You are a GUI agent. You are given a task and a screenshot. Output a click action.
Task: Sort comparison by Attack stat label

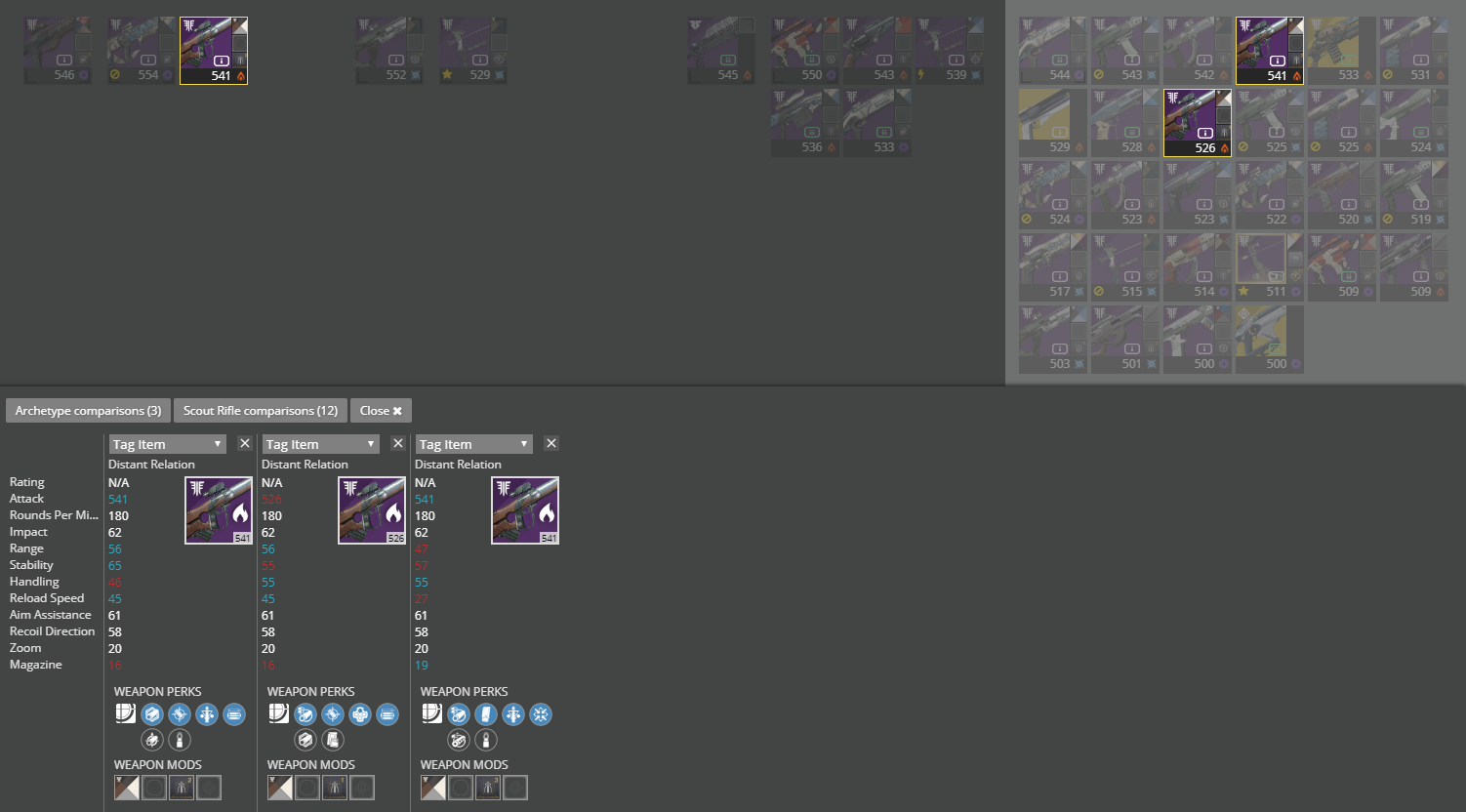26,499
